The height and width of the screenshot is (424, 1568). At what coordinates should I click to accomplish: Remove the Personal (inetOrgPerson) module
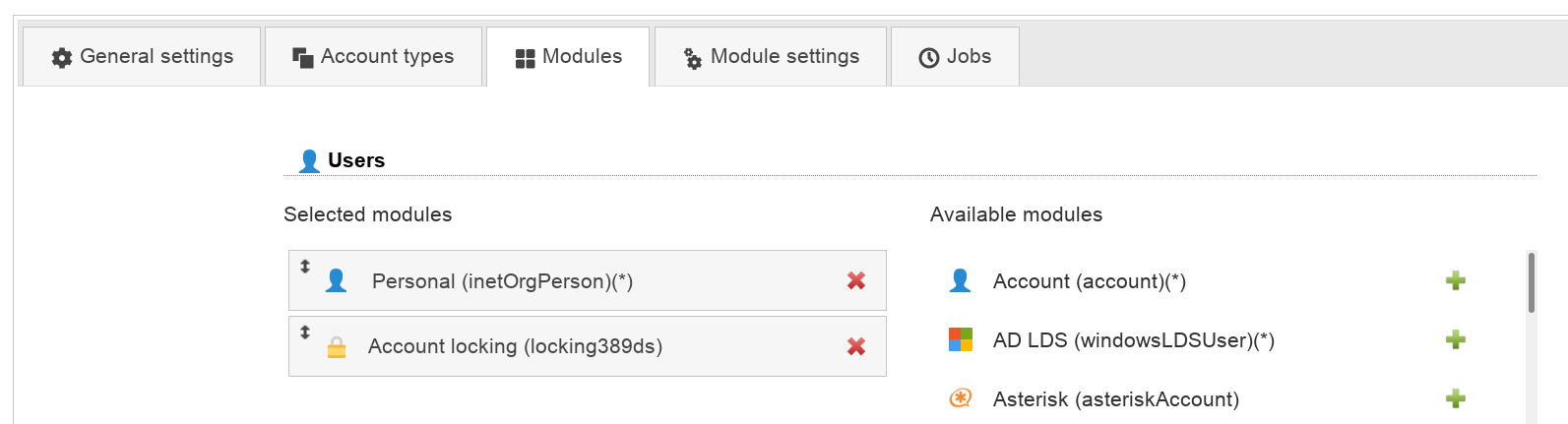[x=855, y=280]
